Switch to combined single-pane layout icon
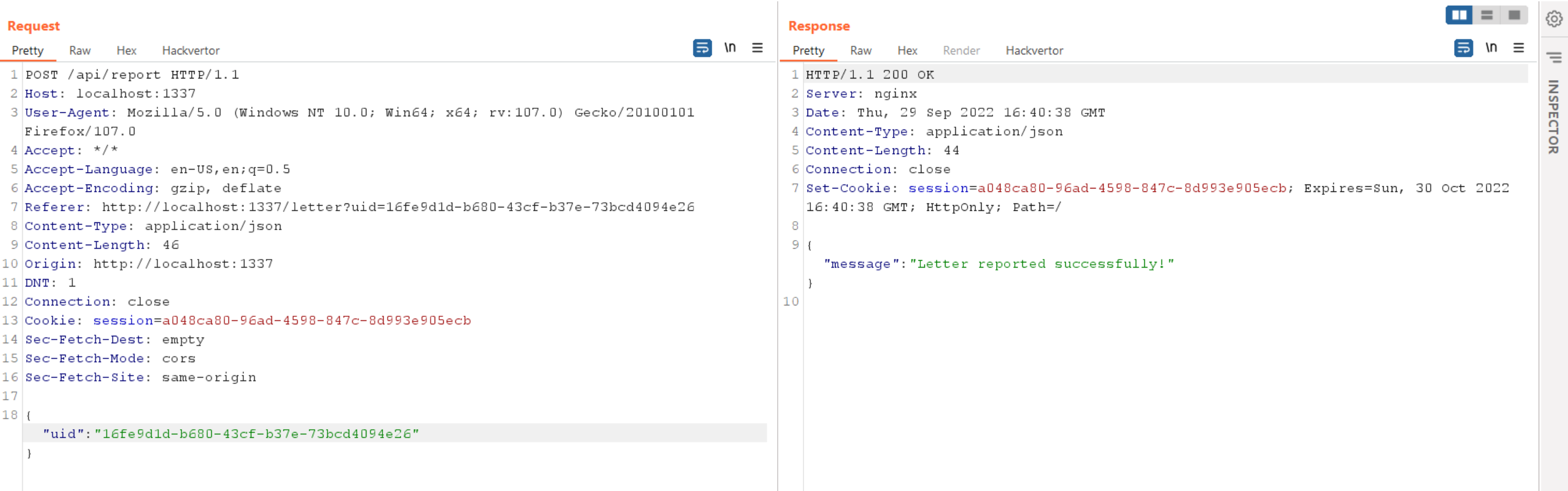Image resolution: width=1568 pixels, height=491 pixels. (1514, 15)
